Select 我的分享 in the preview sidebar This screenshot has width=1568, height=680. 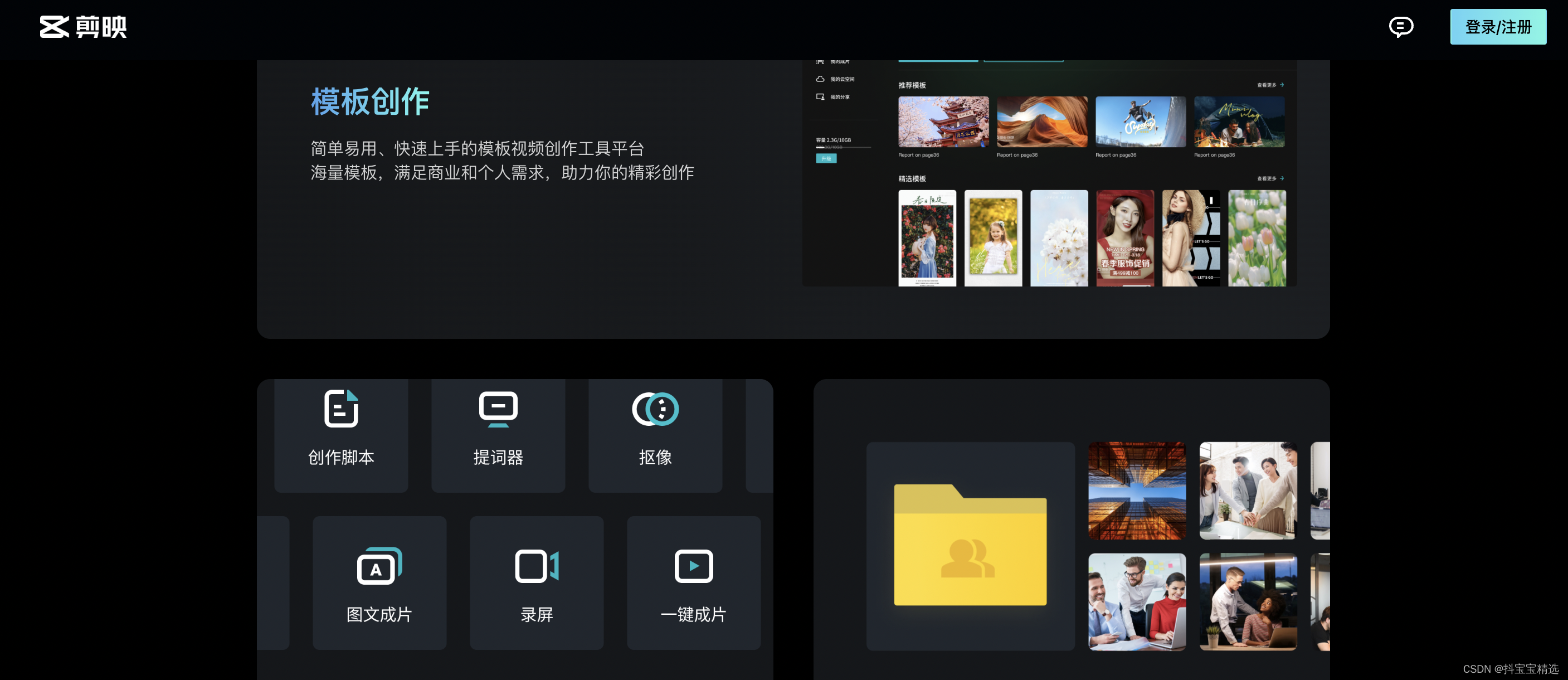pos(839,97)
